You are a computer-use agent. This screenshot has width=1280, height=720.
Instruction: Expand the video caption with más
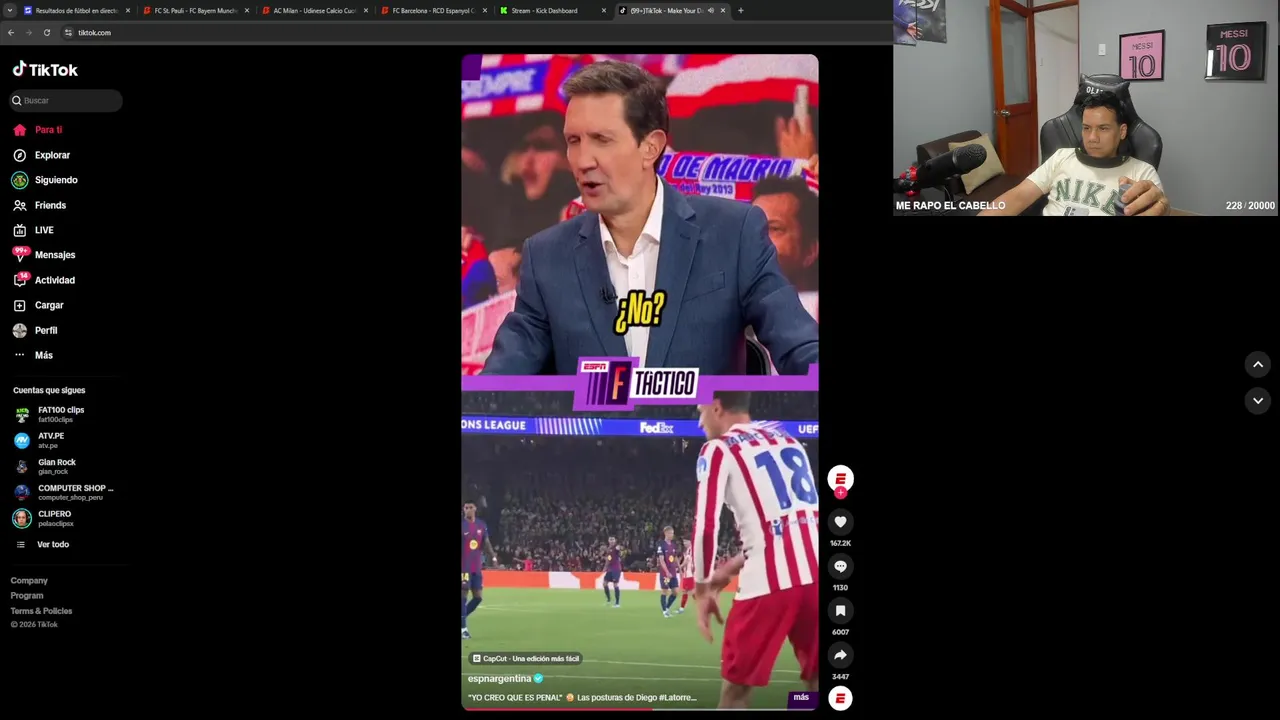(801, 697)
